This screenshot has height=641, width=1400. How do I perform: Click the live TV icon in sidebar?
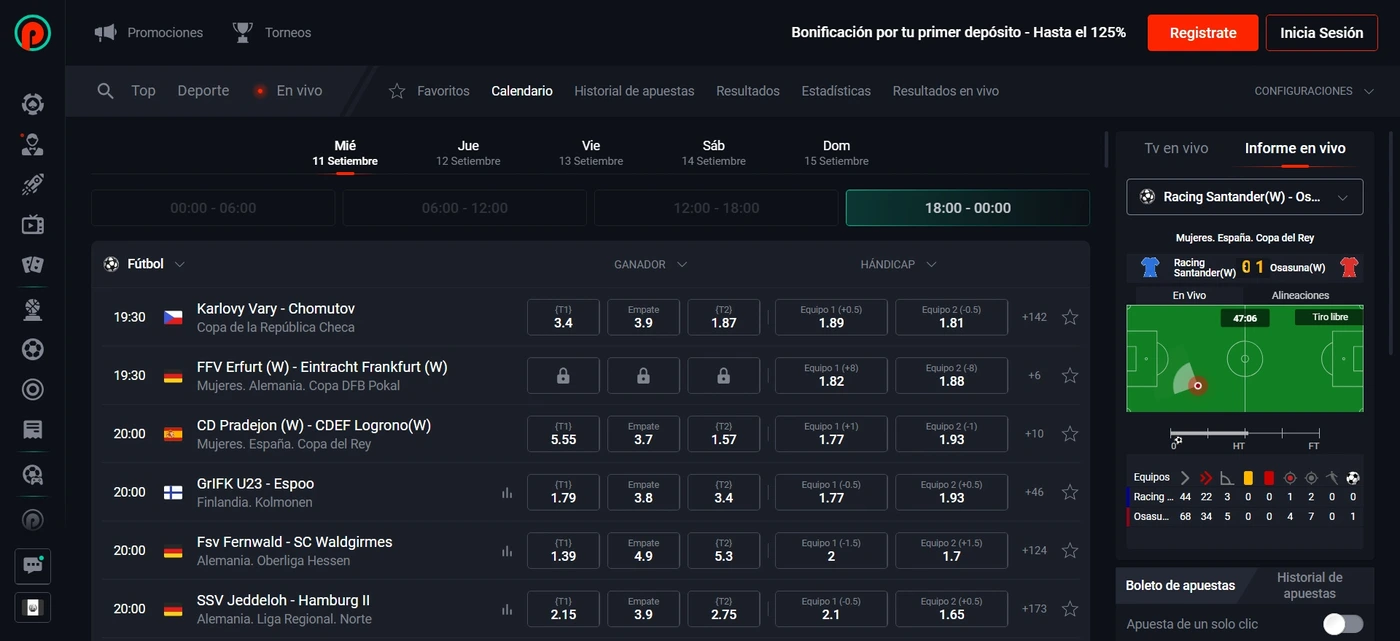point(32,224)
